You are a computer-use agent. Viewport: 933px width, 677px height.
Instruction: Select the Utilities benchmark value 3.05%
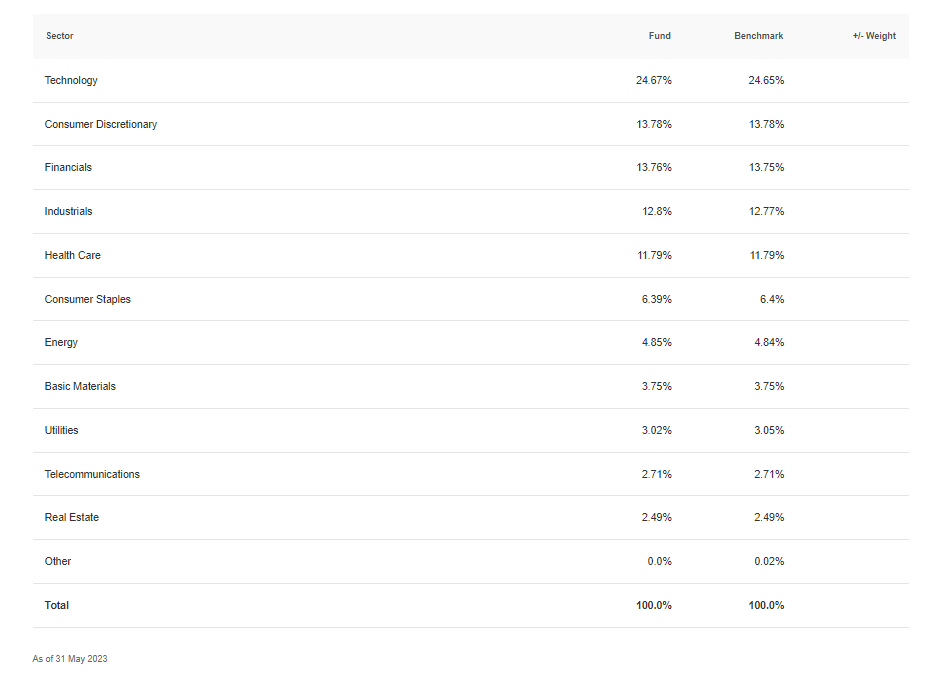[x=769, y=430]
